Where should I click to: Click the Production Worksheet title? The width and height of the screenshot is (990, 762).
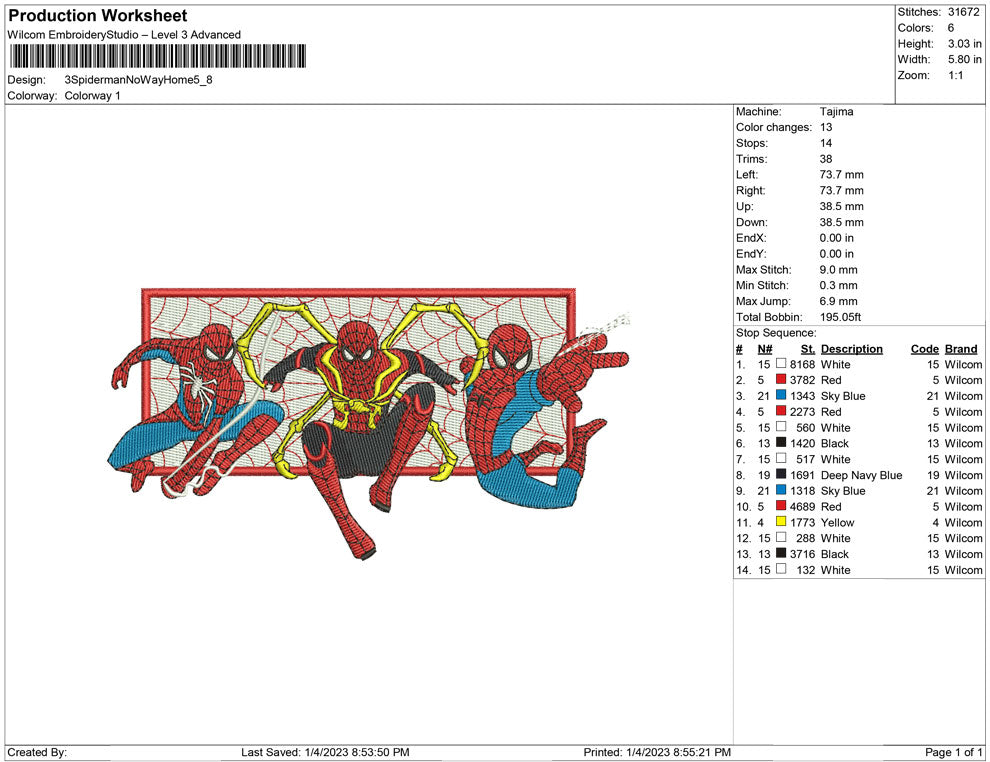(x=98, y=16)
